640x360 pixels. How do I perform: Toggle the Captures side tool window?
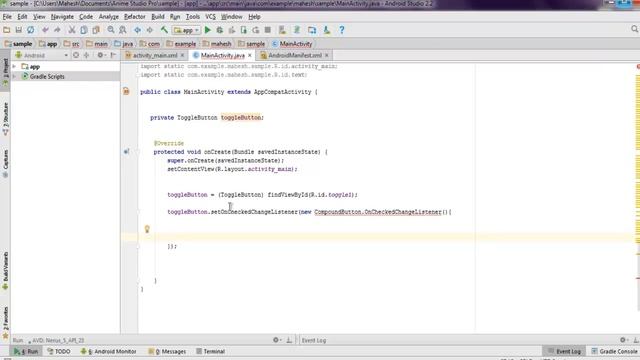click(x=5, y=163)
